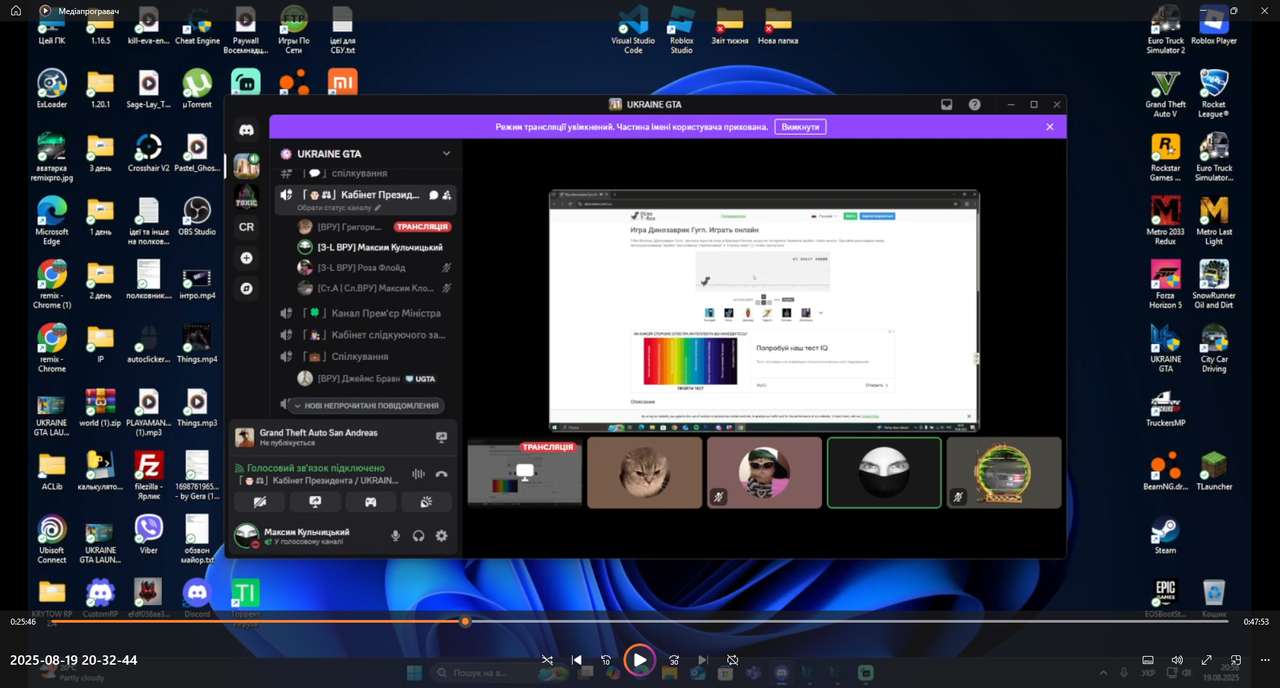Open the media player volume control

coord(1177,660)
